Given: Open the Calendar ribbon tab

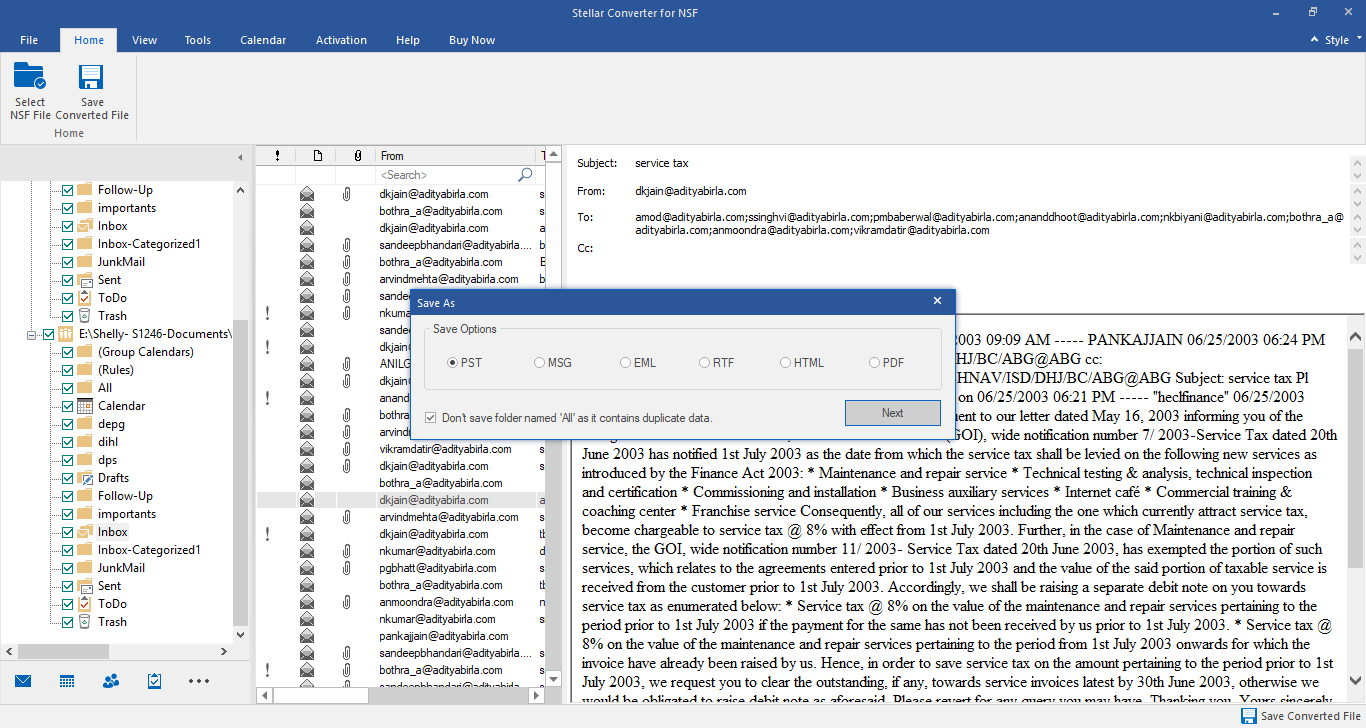Looking at the screenshot, I should pyautogui.click(x=263, y=40).
